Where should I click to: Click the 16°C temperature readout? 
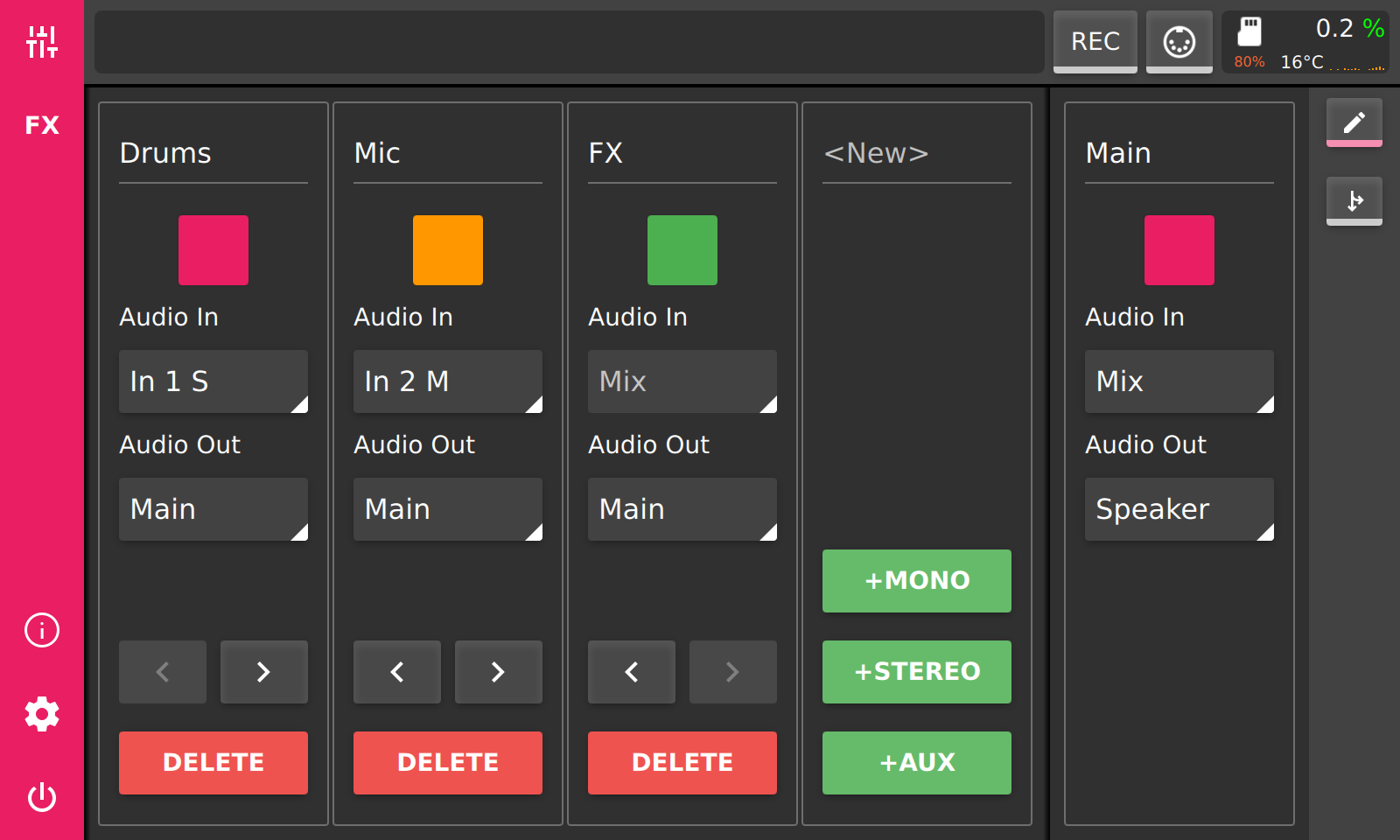[1302, 62]
